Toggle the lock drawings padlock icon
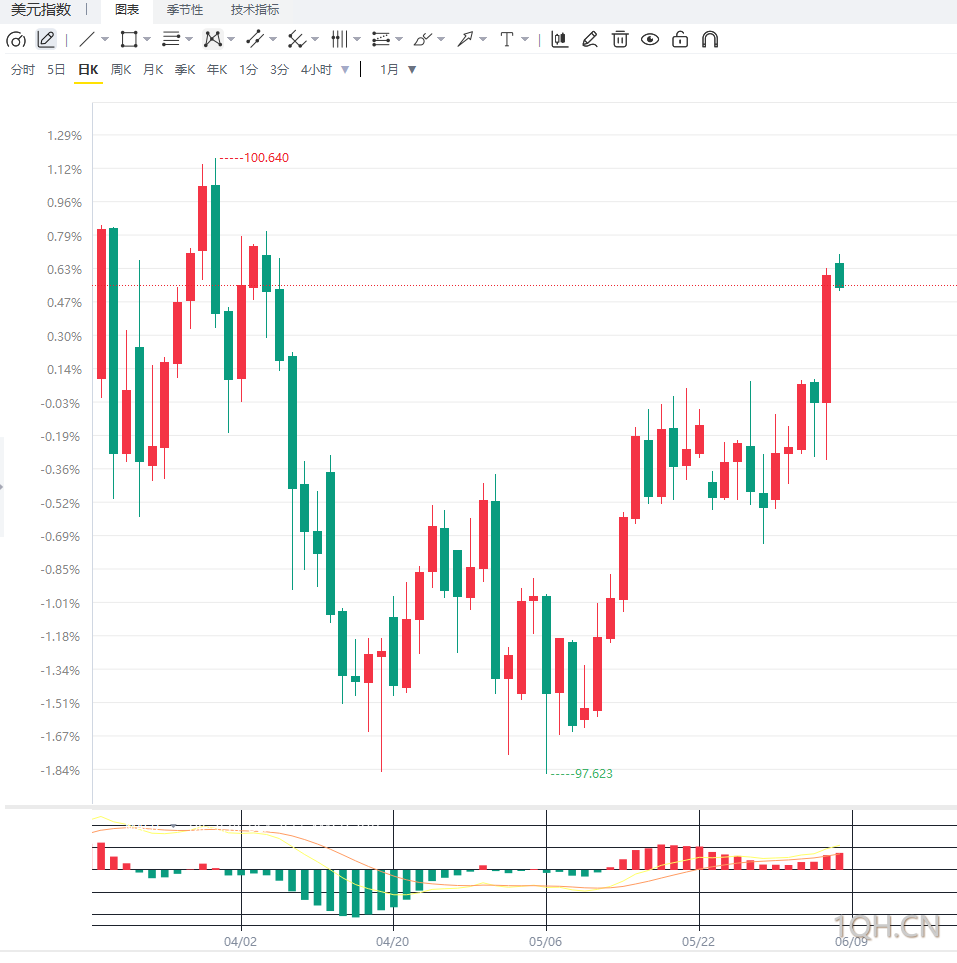Image resolution: width=957 pixels, height=963 pixels. tap(680, 39)
